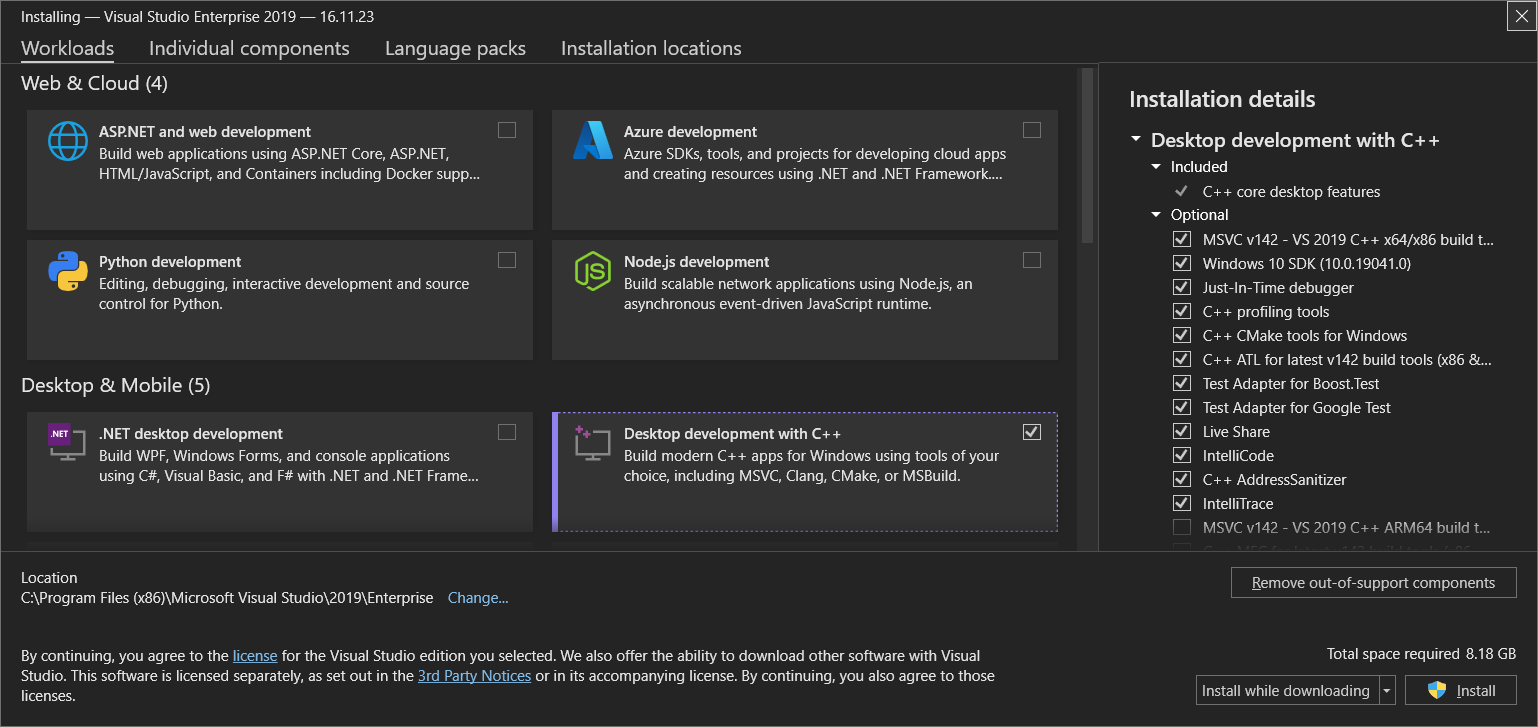Click the workloads list vertical scrollbar

coord(1086,155)
